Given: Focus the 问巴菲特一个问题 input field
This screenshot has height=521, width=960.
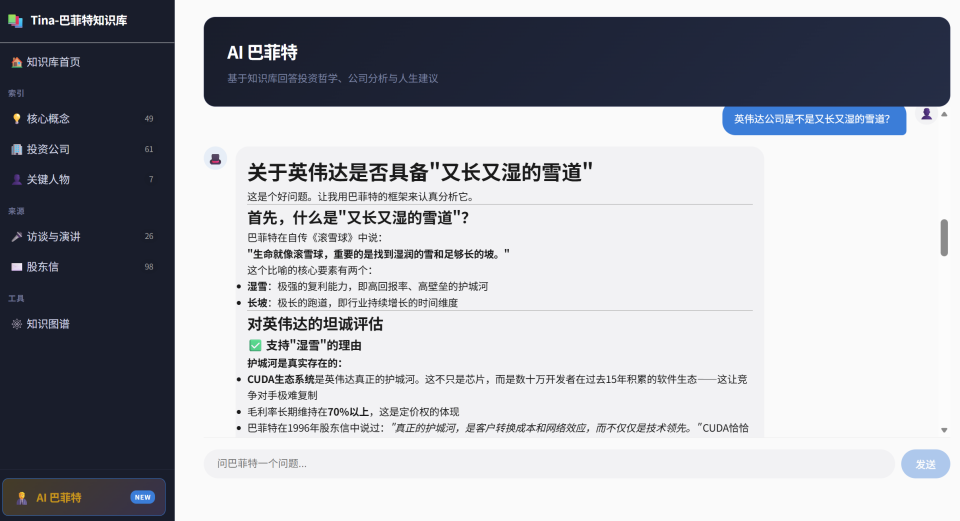Looking at the screenshot, I should pos(549,463).
